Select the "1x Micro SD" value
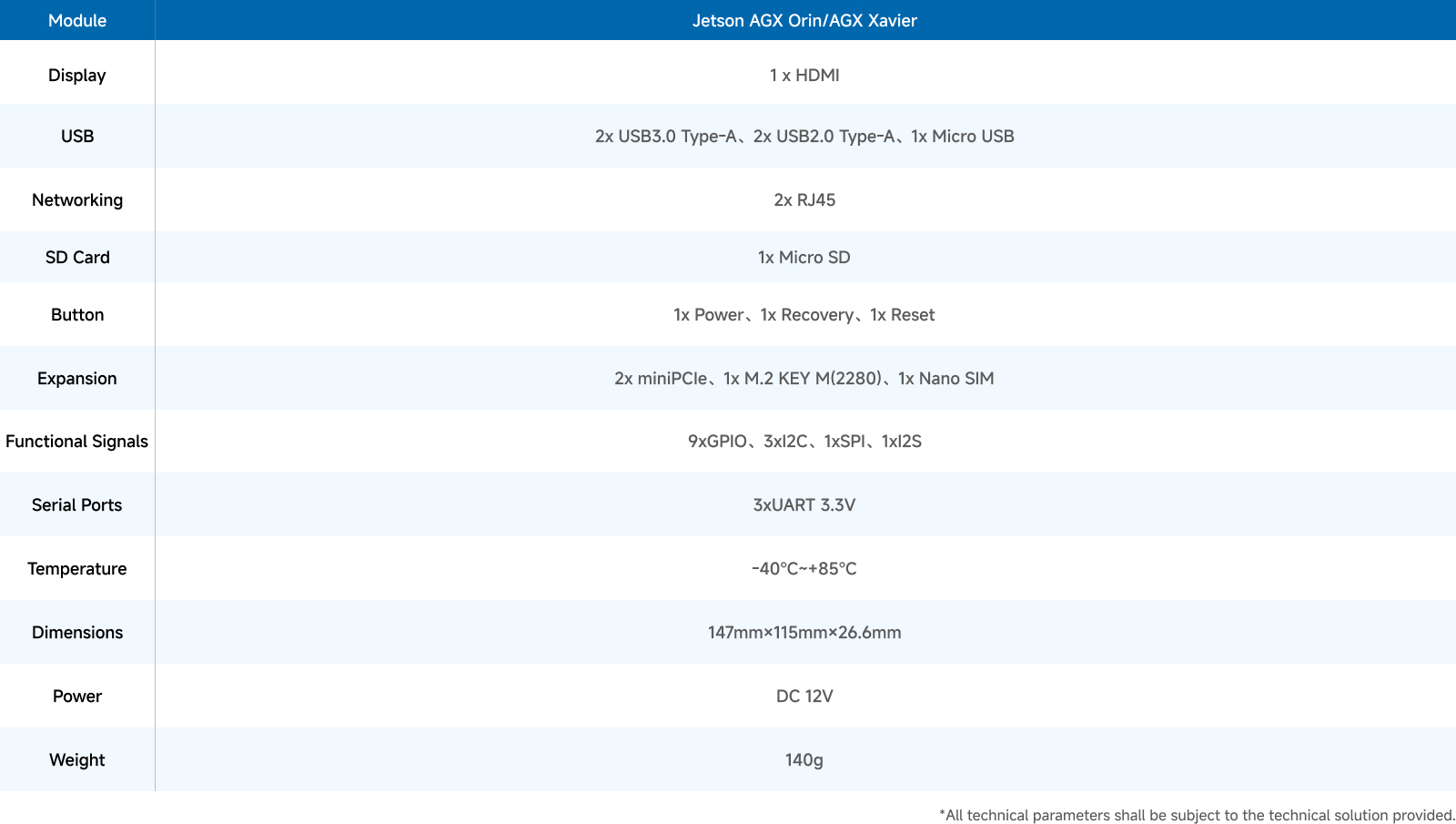This screenshot has width=1456, height=824. (804, 258)
